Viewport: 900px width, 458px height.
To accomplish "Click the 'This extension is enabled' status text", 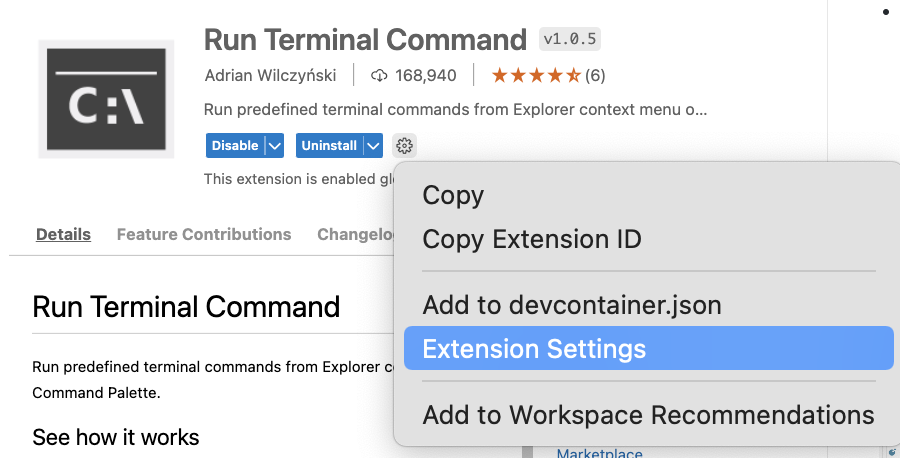I will pyautogui.click(x=298, y=179).
